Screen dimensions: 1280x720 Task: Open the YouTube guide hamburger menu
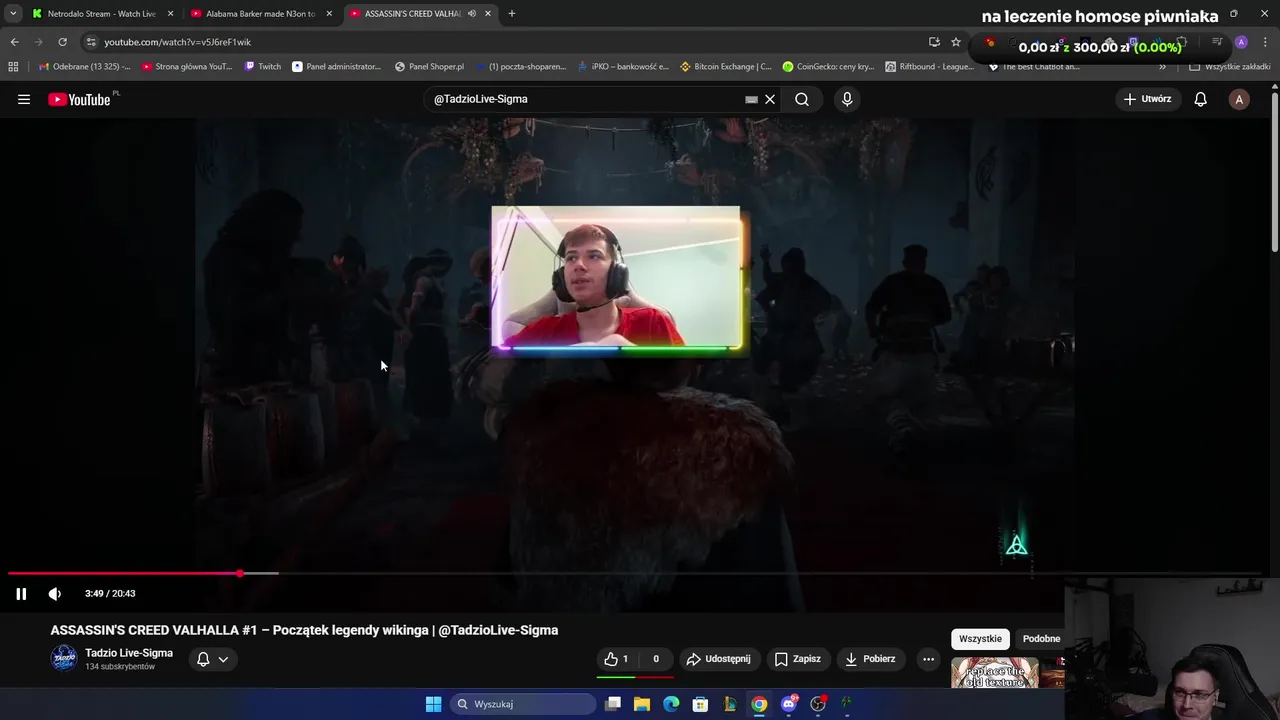[x=24, y=99]
